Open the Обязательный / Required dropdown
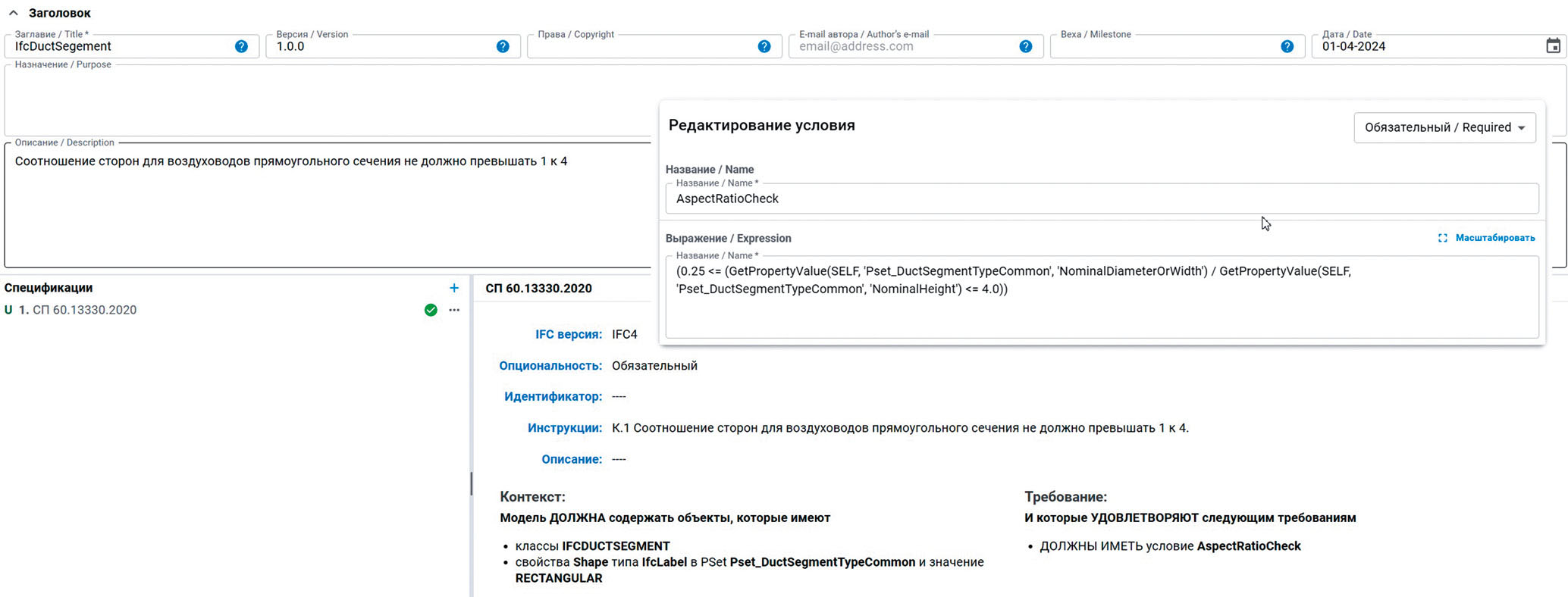 1444,127
